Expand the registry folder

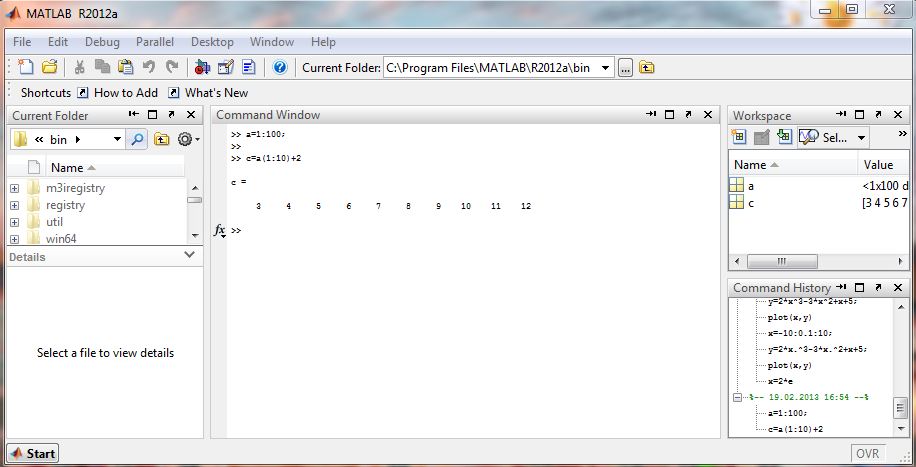point(15,205)
